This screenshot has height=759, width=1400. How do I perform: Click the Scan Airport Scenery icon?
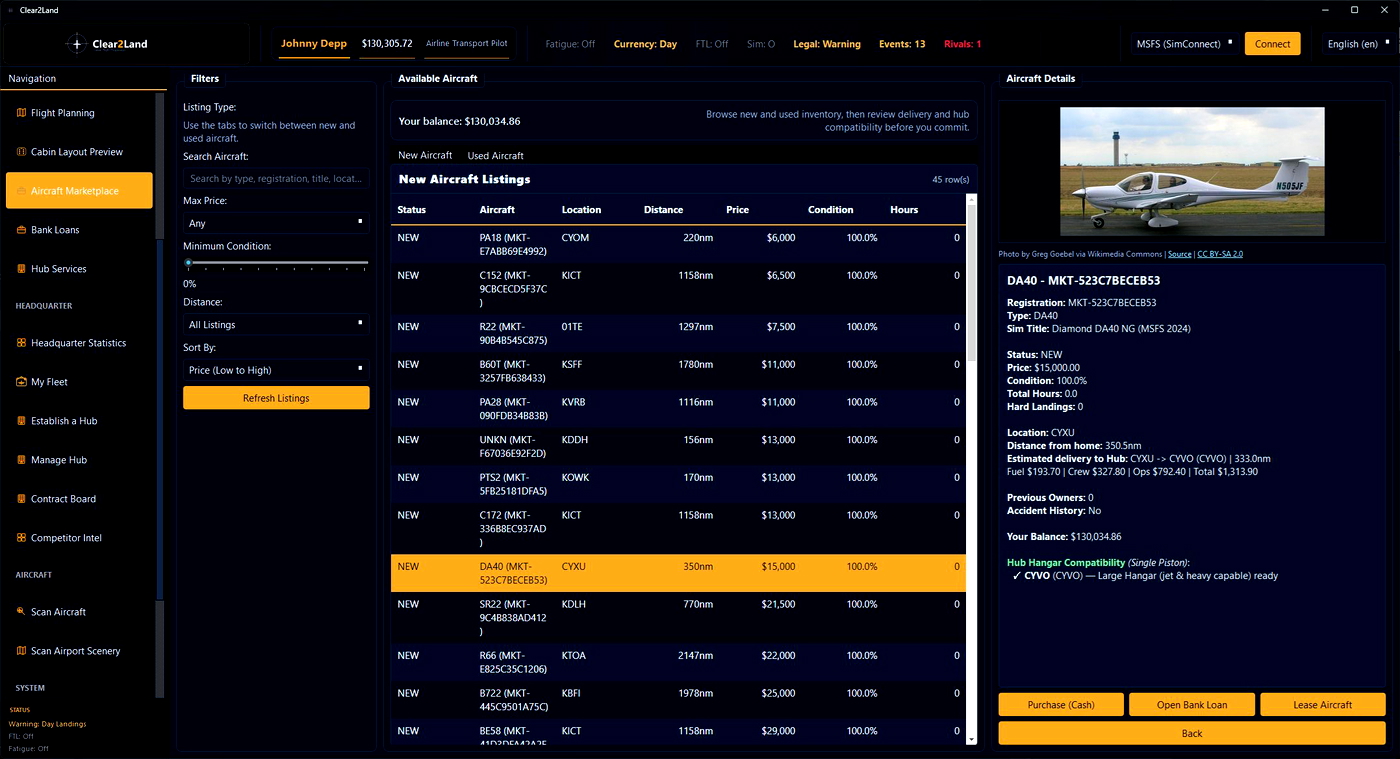point(22,651)
